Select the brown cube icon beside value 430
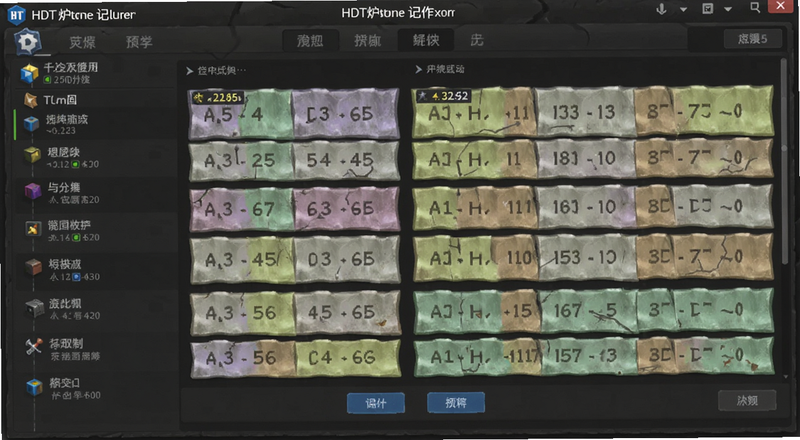The height and width of the screenshot is (440, 800). (34, 267)
